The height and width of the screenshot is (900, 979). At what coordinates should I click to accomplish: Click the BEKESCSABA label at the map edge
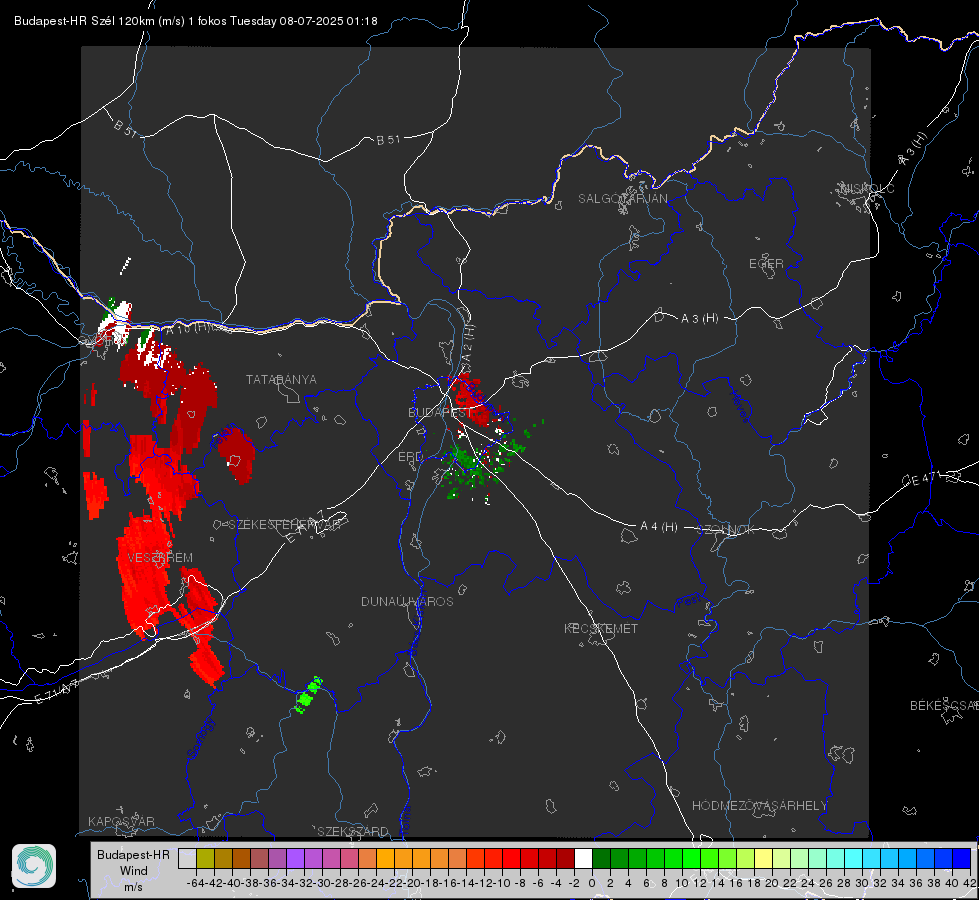[x=944, y=706]
